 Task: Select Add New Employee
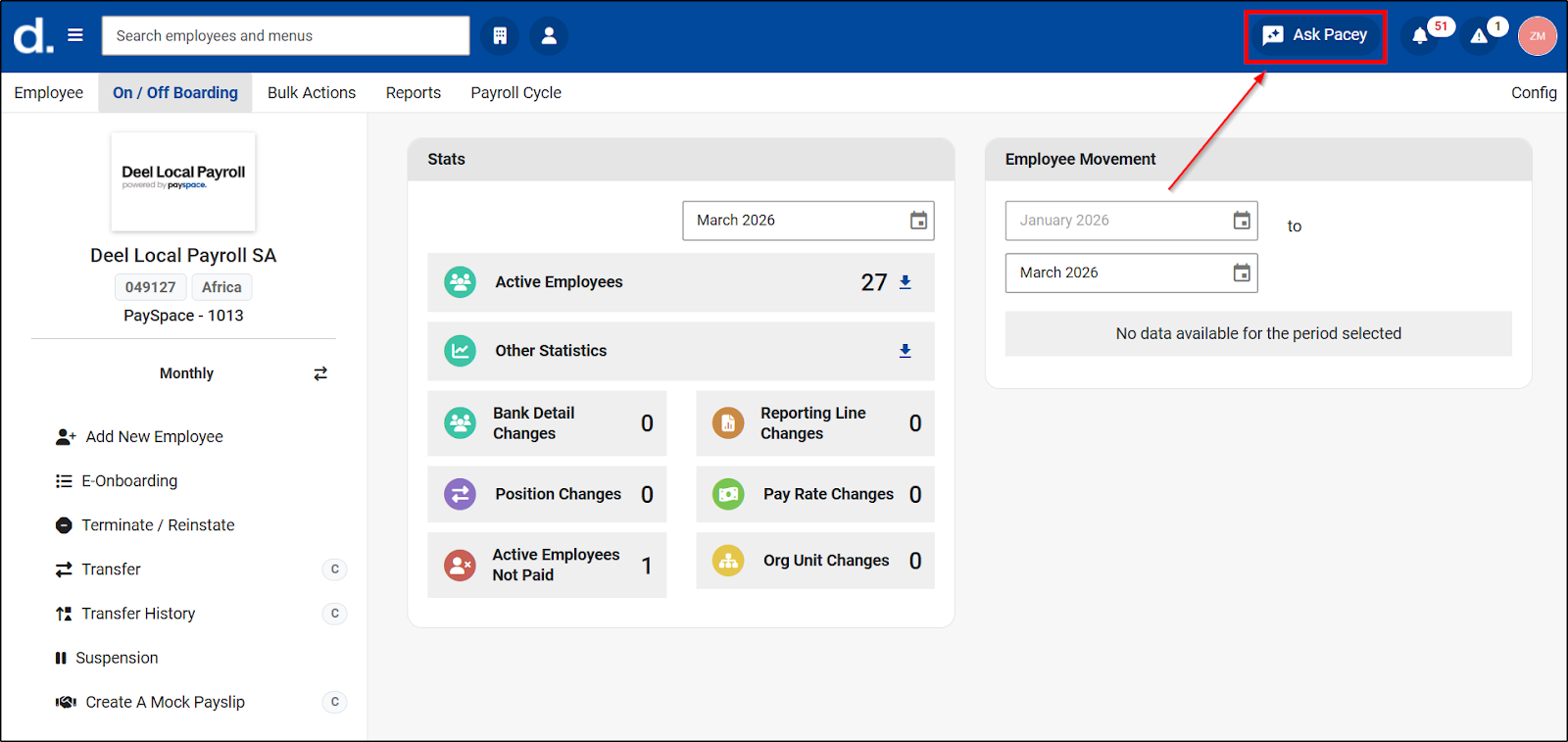(154, 437)
